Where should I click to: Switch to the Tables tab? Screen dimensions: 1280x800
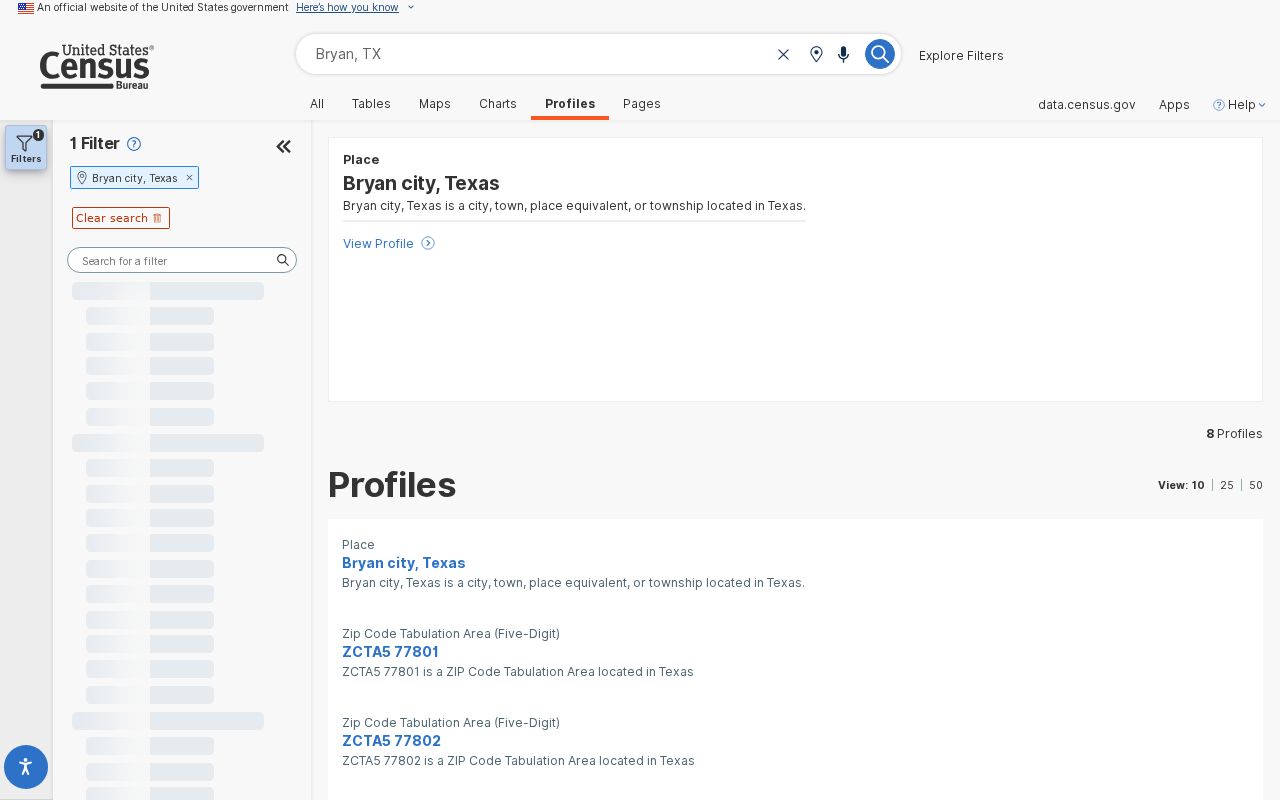[x=371, y=104]
